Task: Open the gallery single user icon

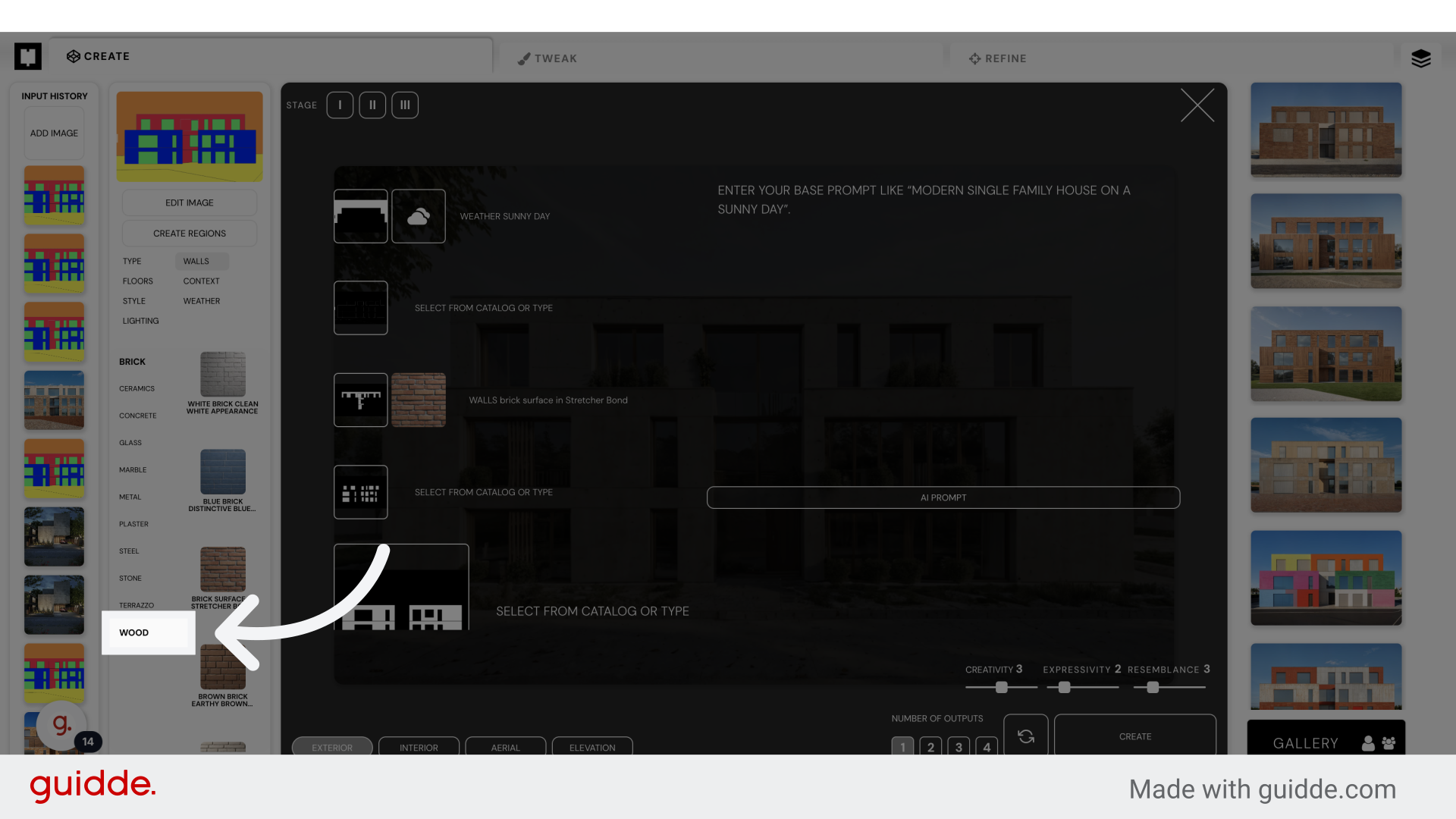Action: pyautogui.click(x=1368, y=743)
